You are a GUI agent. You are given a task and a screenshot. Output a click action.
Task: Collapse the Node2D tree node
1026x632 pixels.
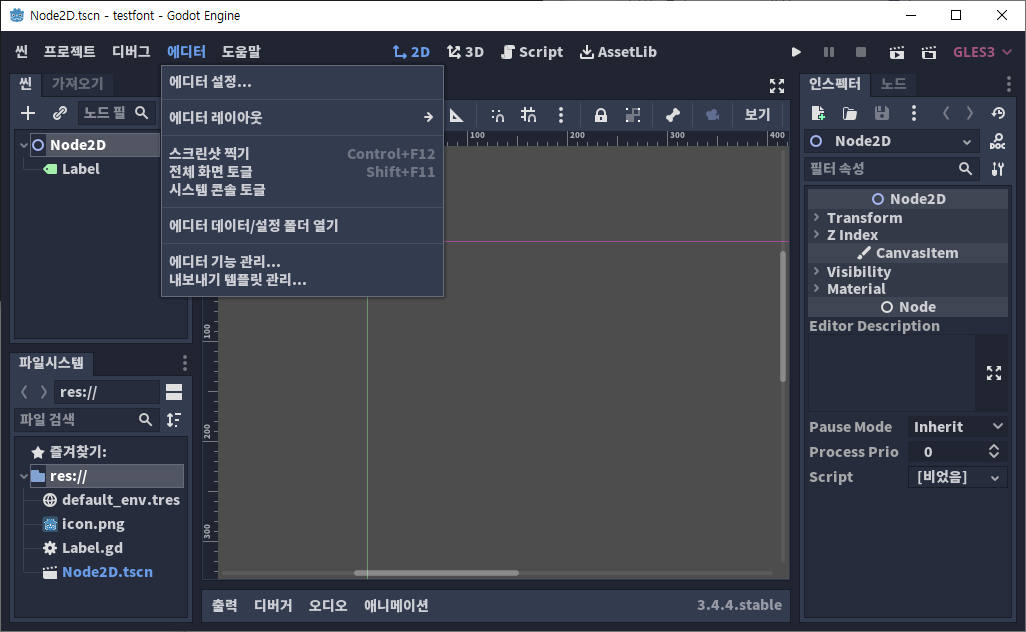tap(24, 145)
